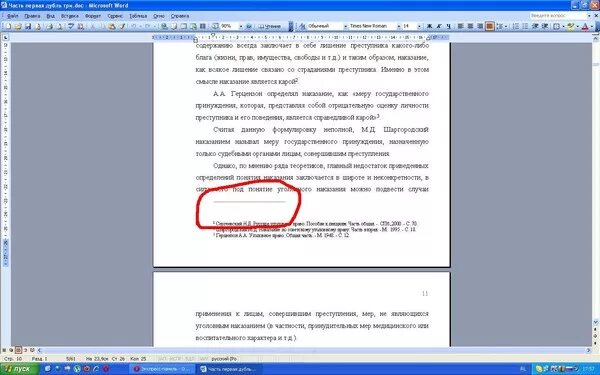Open highlight color dropdown arrow
The height and width of the screenshot is (375, 600).
(x=577, y=26)
